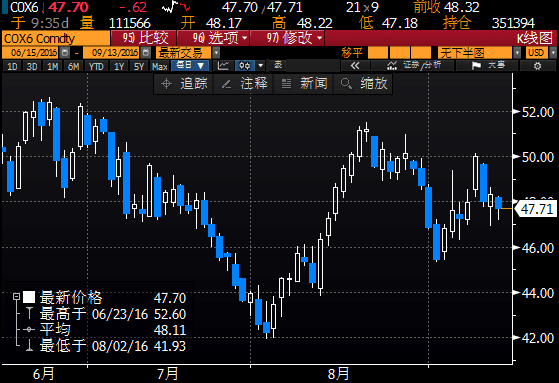Click the 最新交易 field box
Image resolution: width=559 pixels, height=383 pixels.
(x=184, y=53)
